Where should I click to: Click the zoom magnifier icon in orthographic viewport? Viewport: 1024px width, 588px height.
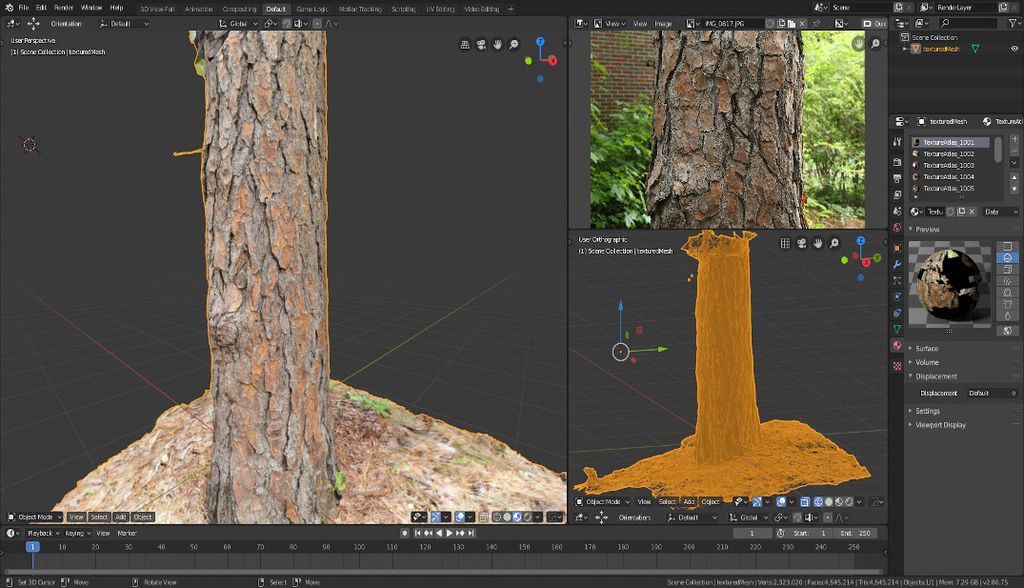coord(833,243)
